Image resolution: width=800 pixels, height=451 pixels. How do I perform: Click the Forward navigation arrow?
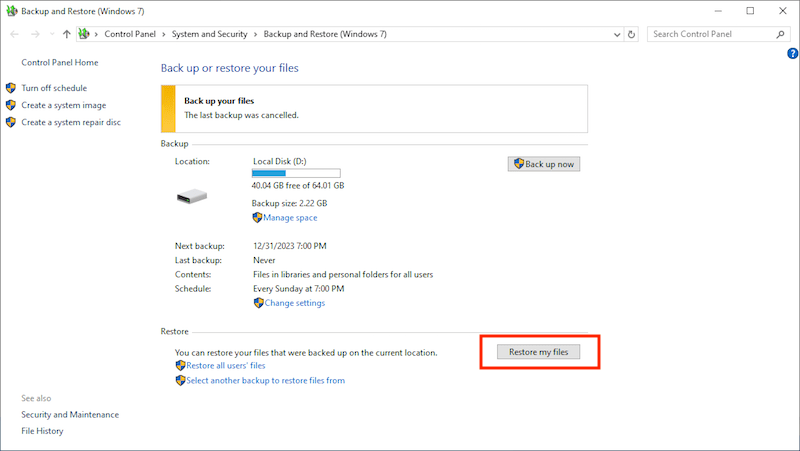pyautogui.click(x=35, y=34)
